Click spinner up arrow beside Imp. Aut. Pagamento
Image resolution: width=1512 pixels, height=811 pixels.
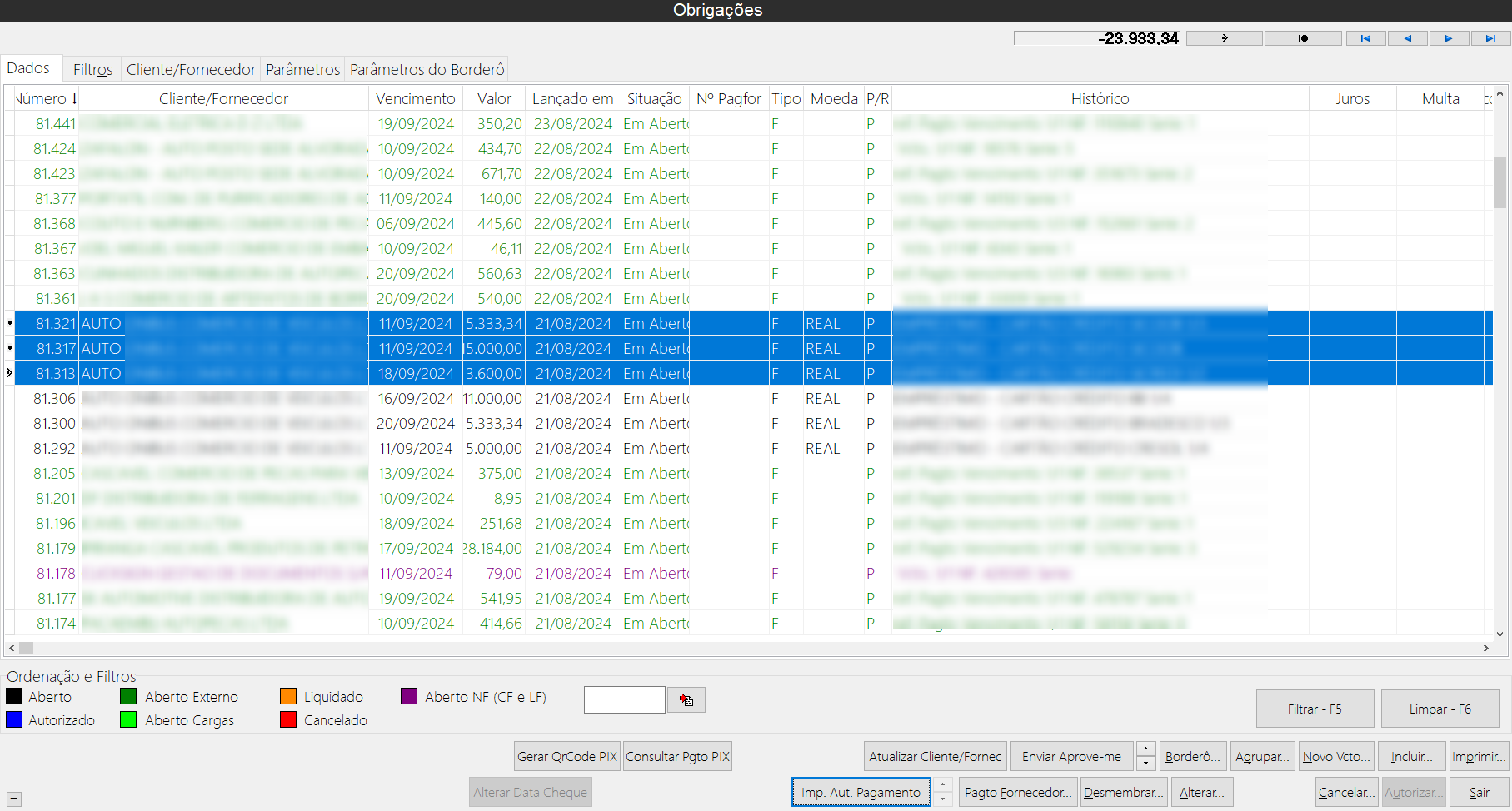[x=943, y=784]
